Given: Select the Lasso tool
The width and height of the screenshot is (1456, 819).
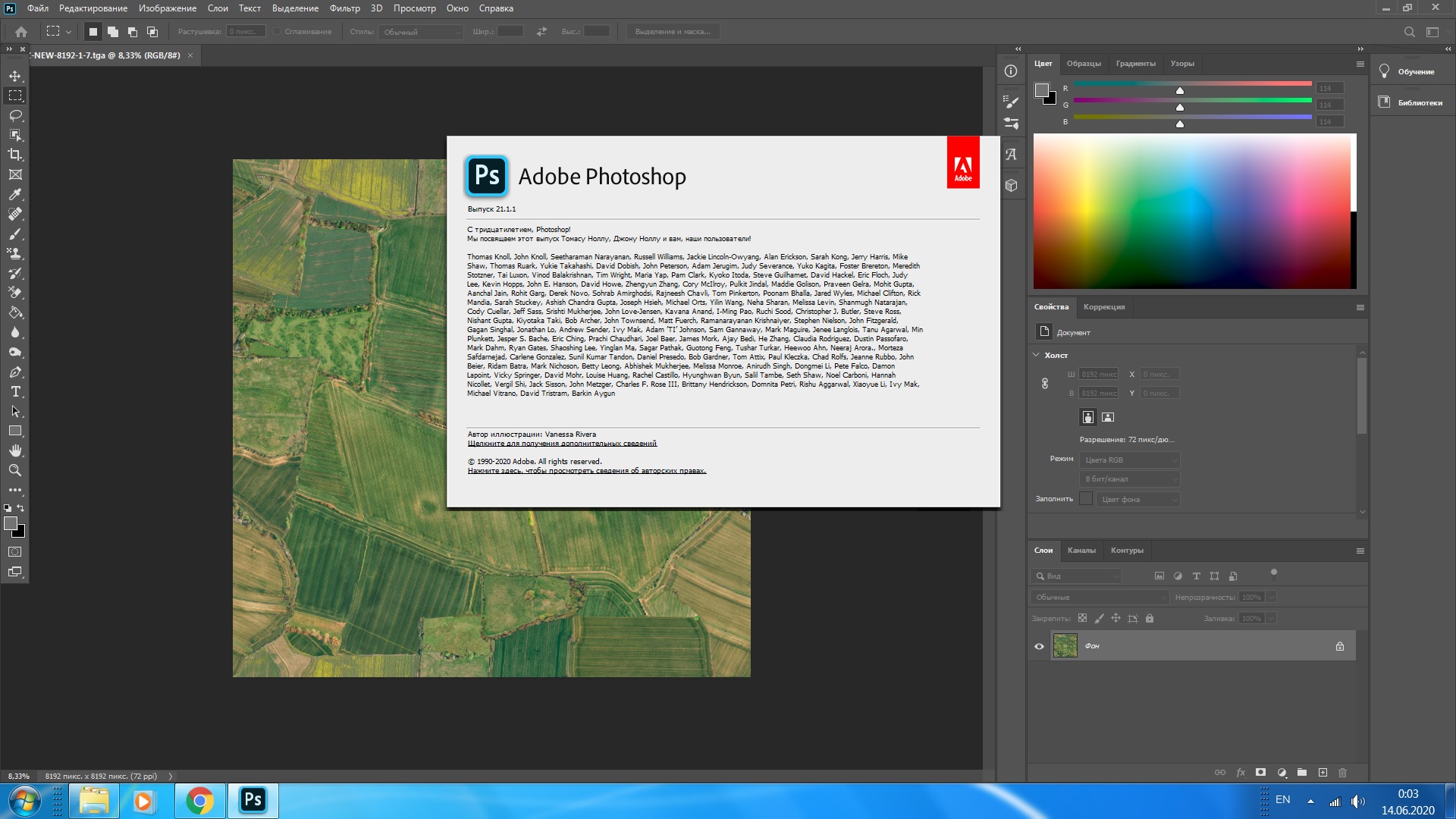Looking at the screenshot, I should pos(15,115).
